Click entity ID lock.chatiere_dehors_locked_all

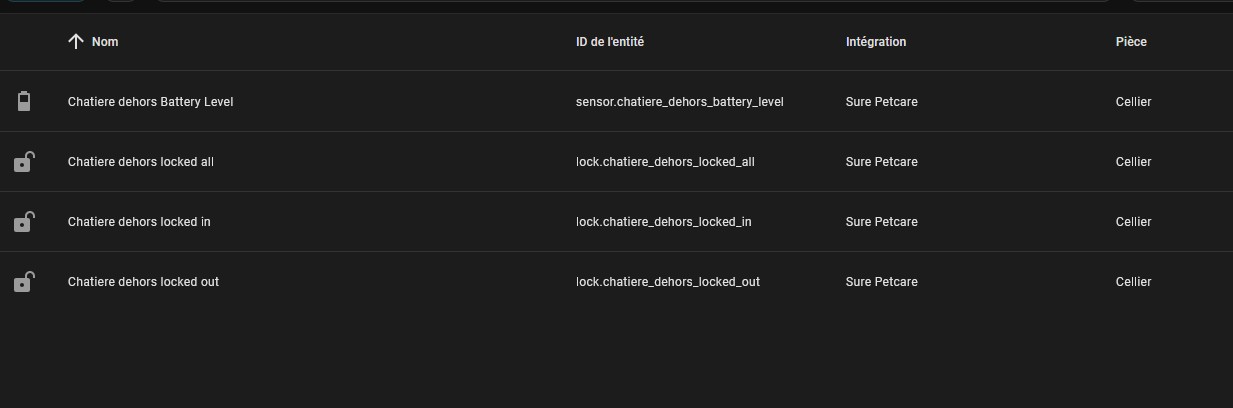point(665,162)
